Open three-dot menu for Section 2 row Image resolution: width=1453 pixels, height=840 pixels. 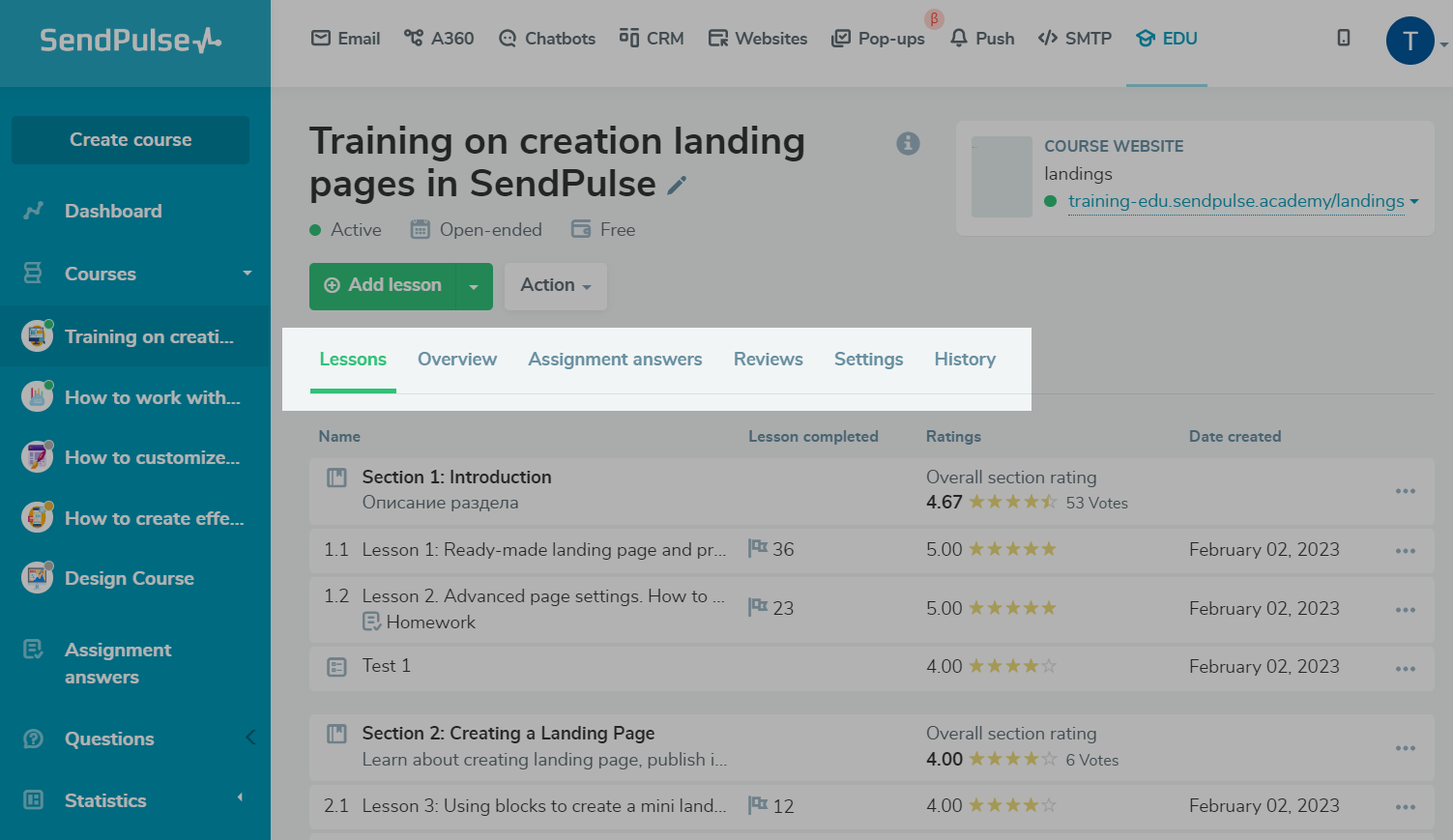pyautogui.click(x=1405, y=748)
